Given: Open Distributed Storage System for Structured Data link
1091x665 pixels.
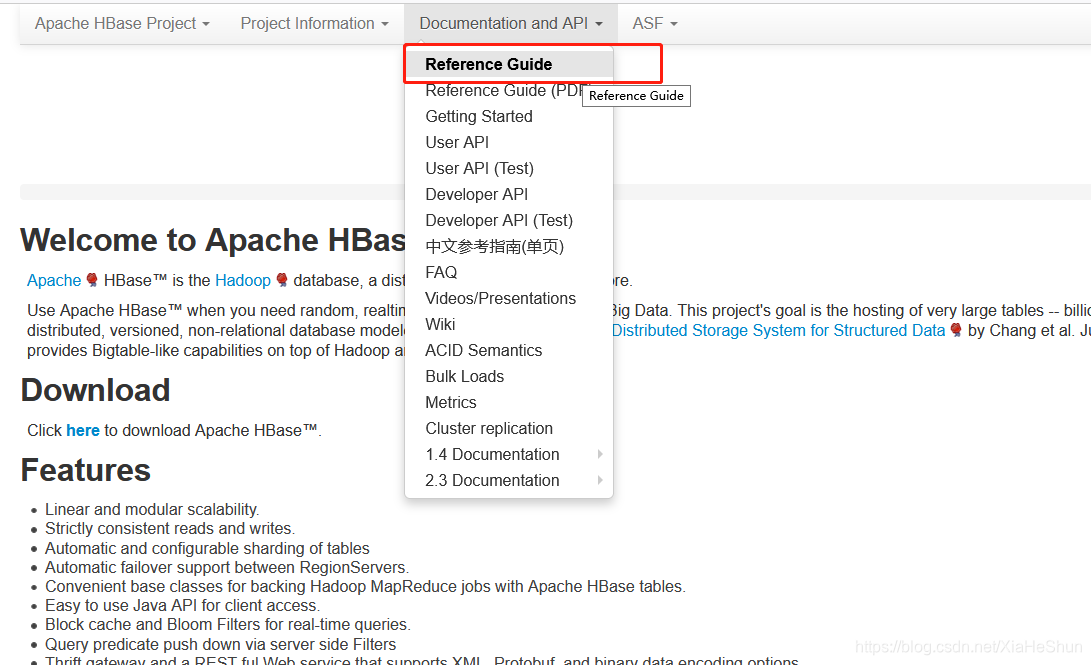Looking at the screenshot, I should 779,330.
